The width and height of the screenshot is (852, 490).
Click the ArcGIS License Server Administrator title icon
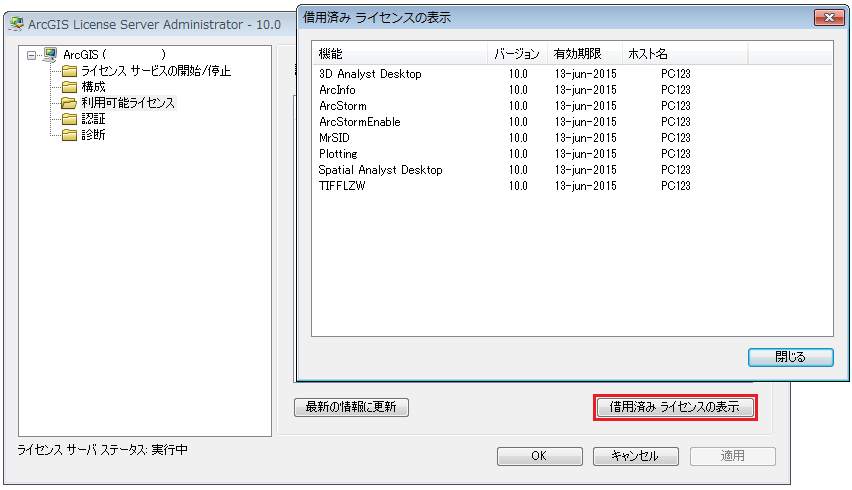click(17, 24)
